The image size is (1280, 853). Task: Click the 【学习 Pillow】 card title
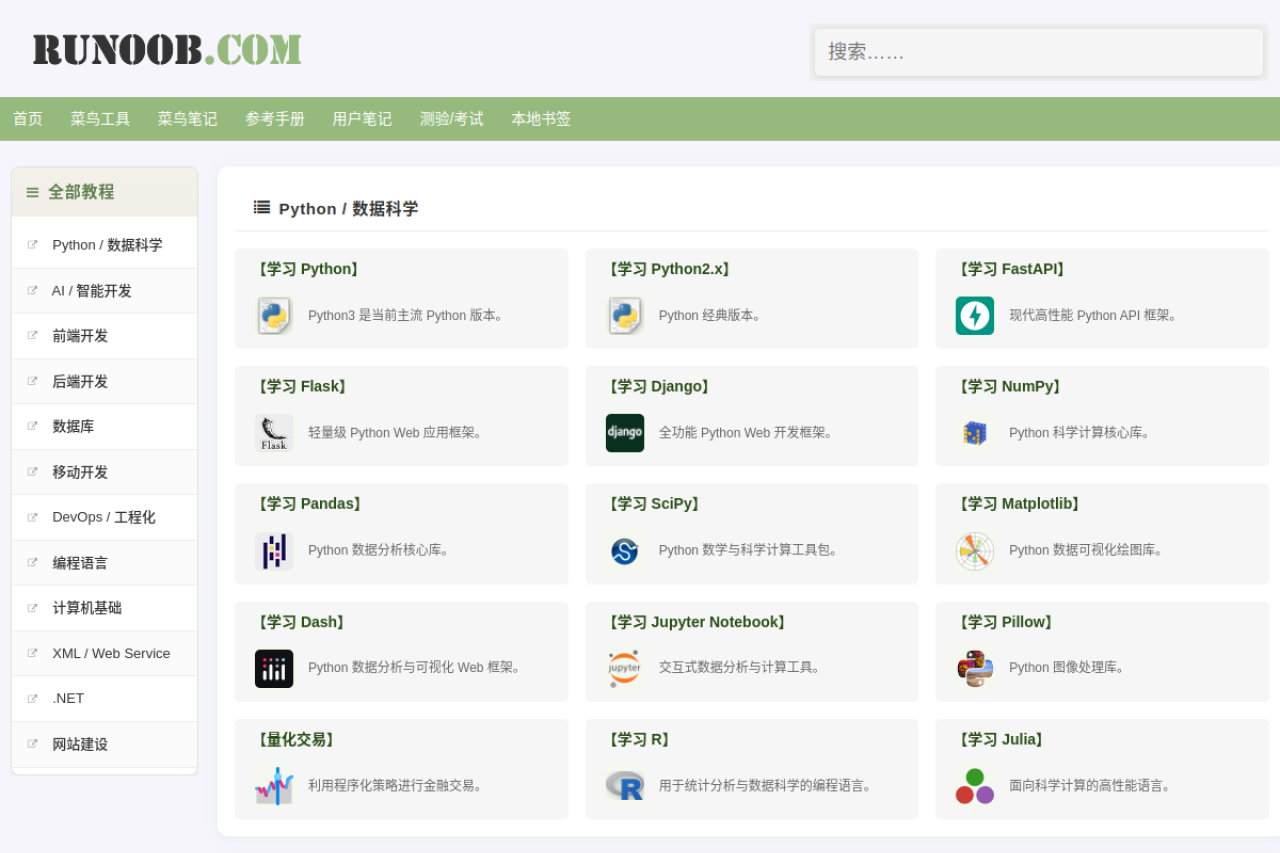[1006, 622]
